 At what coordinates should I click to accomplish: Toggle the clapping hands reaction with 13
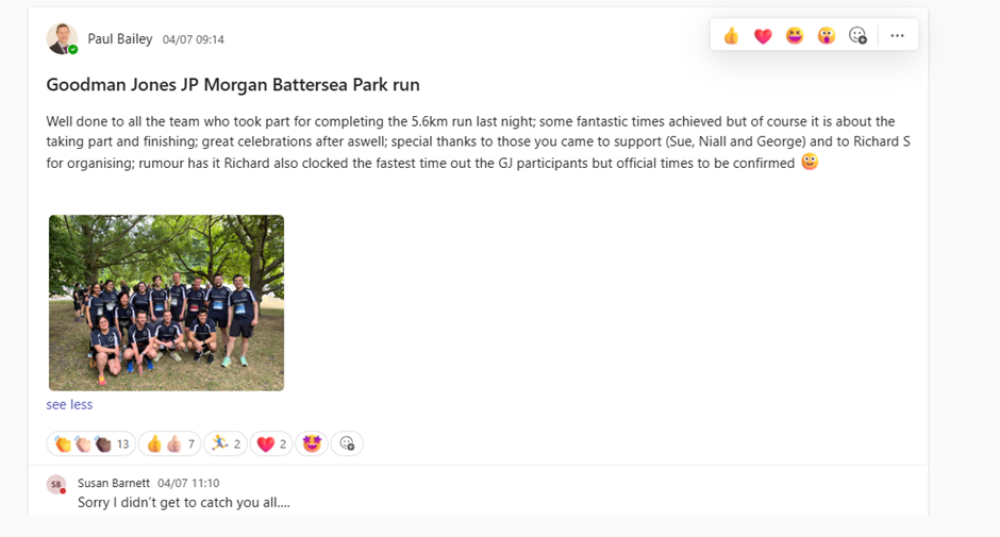click(91, 444)
